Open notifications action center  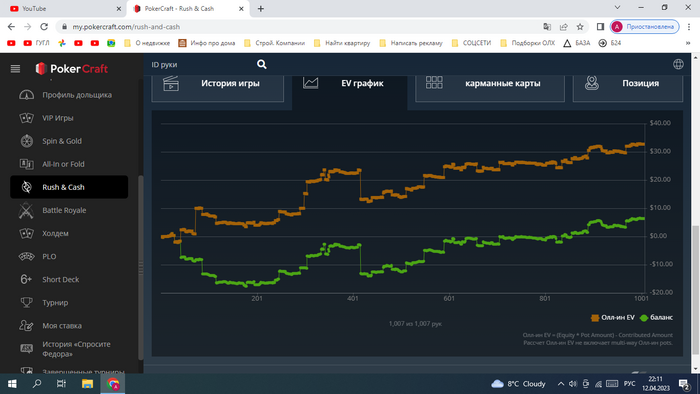pyautogui.click(x=684, y=384)
